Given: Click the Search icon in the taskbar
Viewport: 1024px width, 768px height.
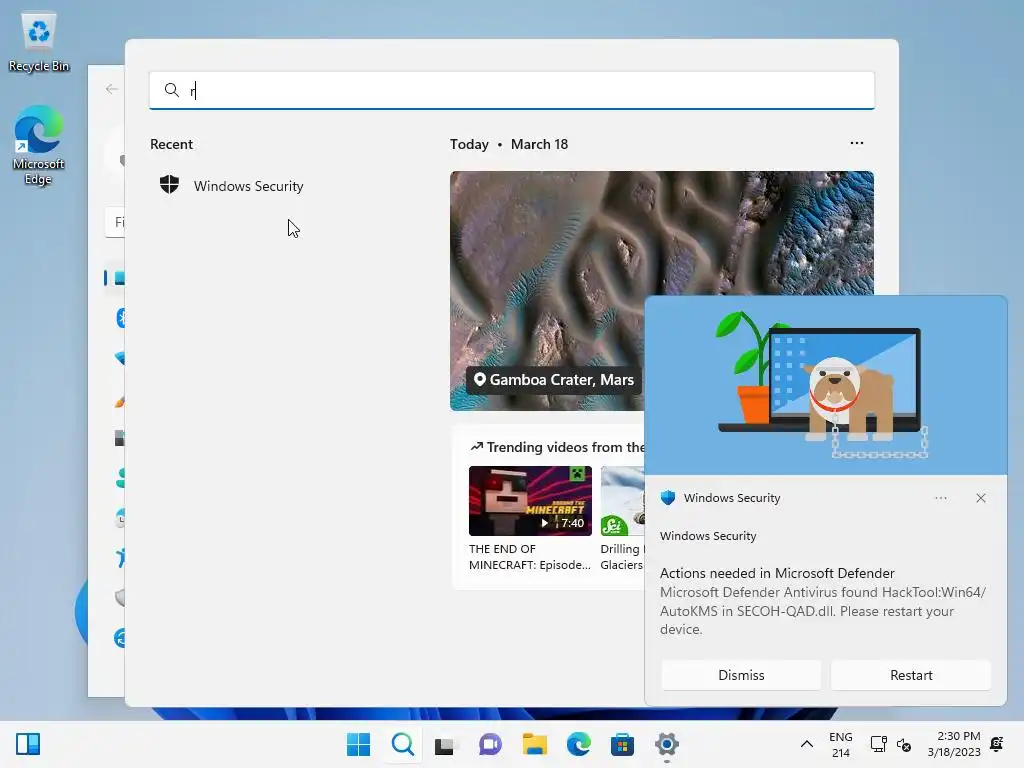Looking at the screenshot, I should [402, 744].
